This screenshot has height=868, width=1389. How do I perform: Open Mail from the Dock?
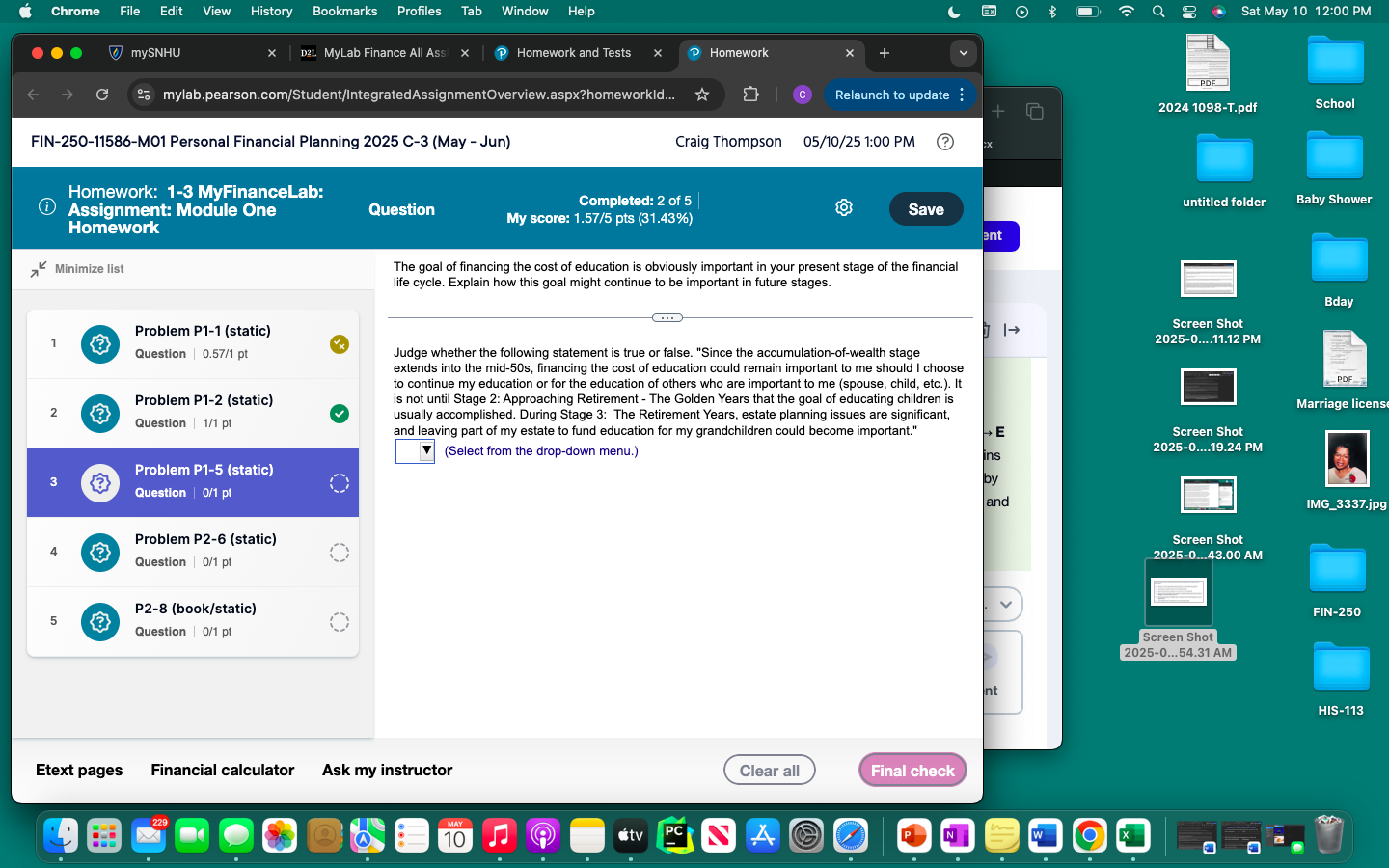coord(148,835)
